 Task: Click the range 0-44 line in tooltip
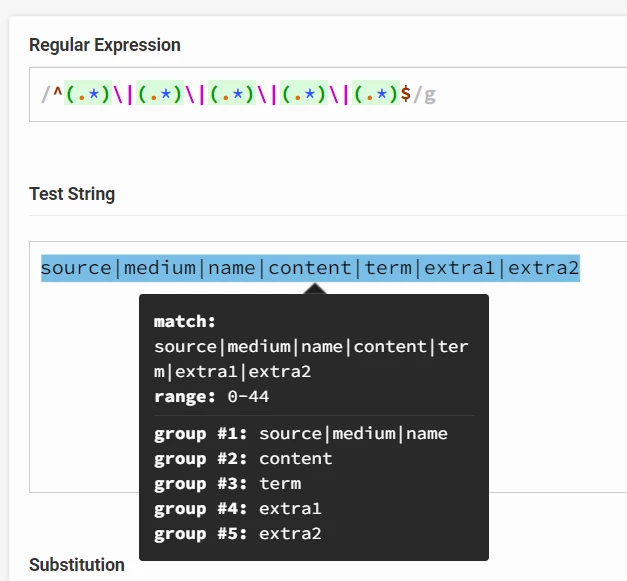click(x=211, y=397)
